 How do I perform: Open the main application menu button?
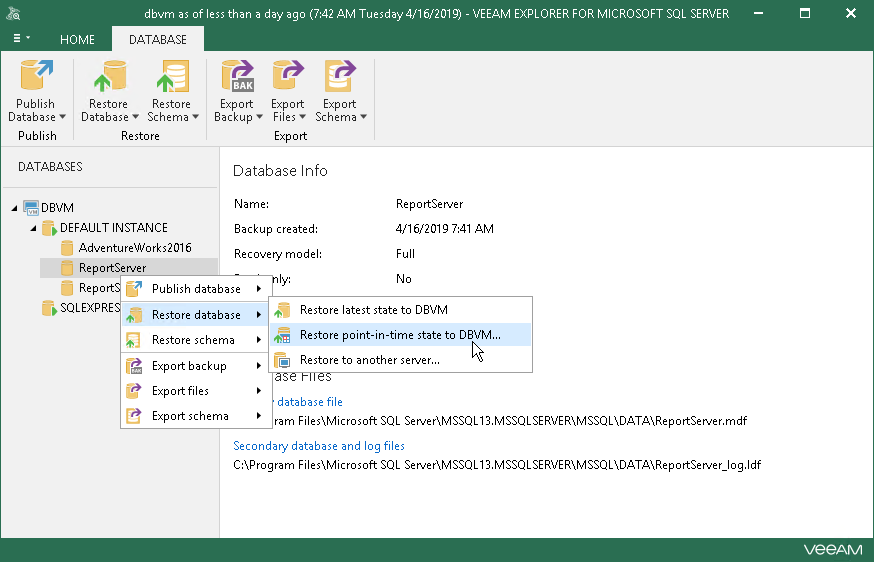coord(21,38)
